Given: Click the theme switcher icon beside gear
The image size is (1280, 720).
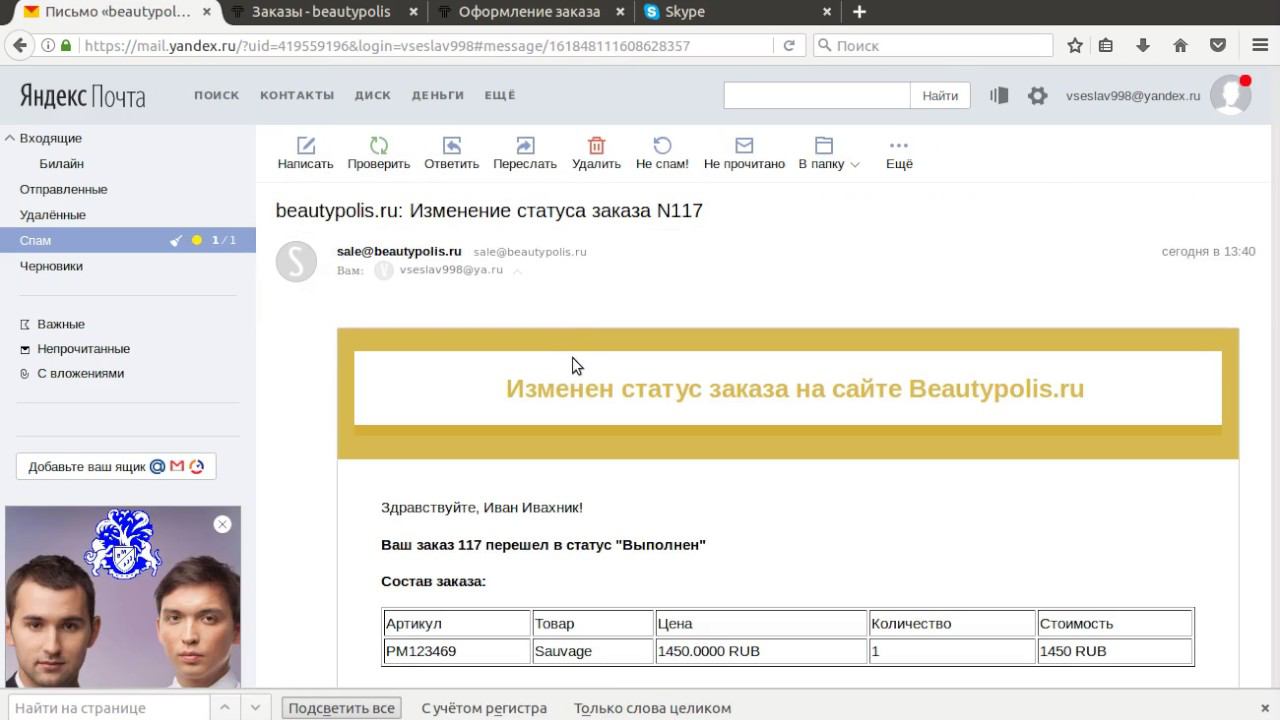Looking at the screenshot, I should pyautogui.click(x=999, y=96).
